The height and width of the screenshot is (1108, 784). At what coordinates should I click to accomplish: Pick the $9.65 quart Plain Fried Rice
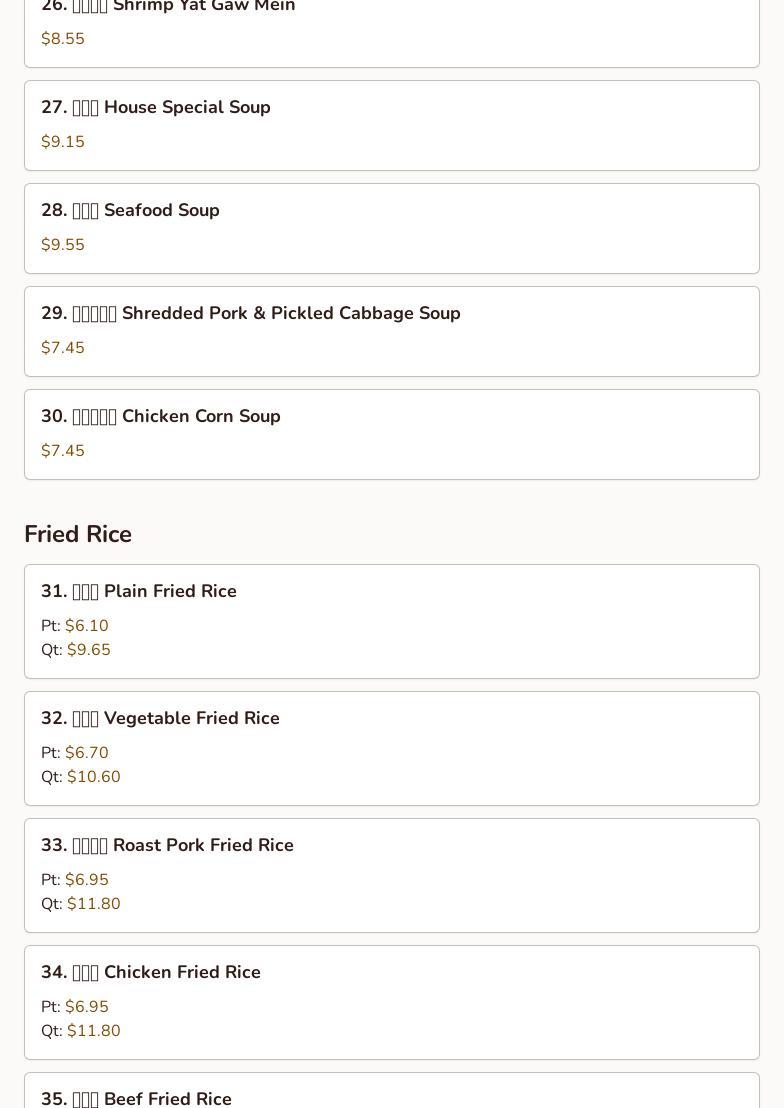(x=89, y=650)
